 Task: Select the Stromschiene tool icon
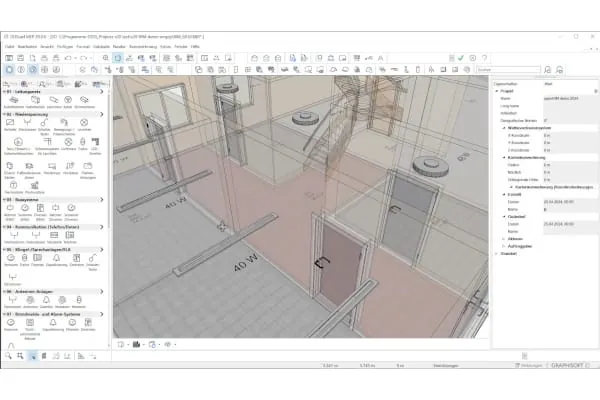tap(84, 100)
